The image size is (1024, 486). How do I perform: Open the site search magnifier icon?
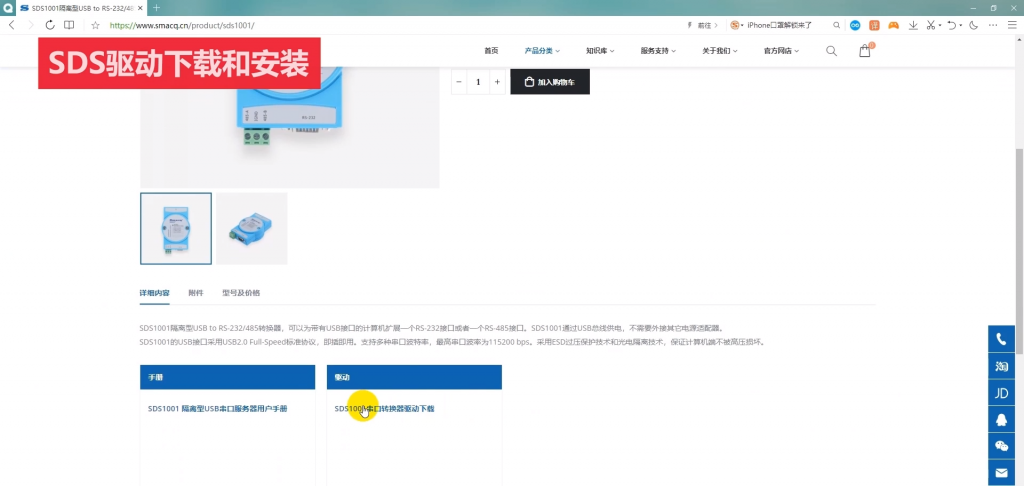click(x=831, y=51)
